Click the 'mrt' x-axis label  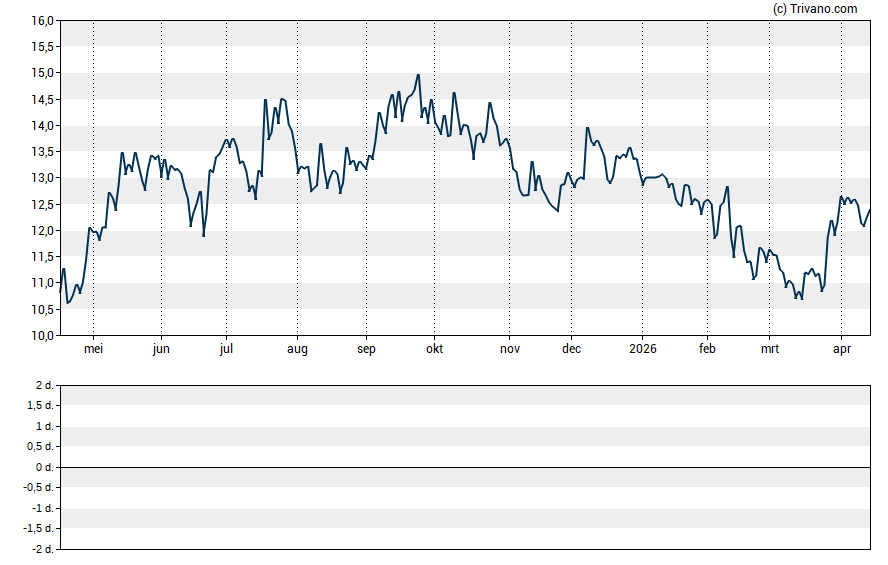click(770, 349)
